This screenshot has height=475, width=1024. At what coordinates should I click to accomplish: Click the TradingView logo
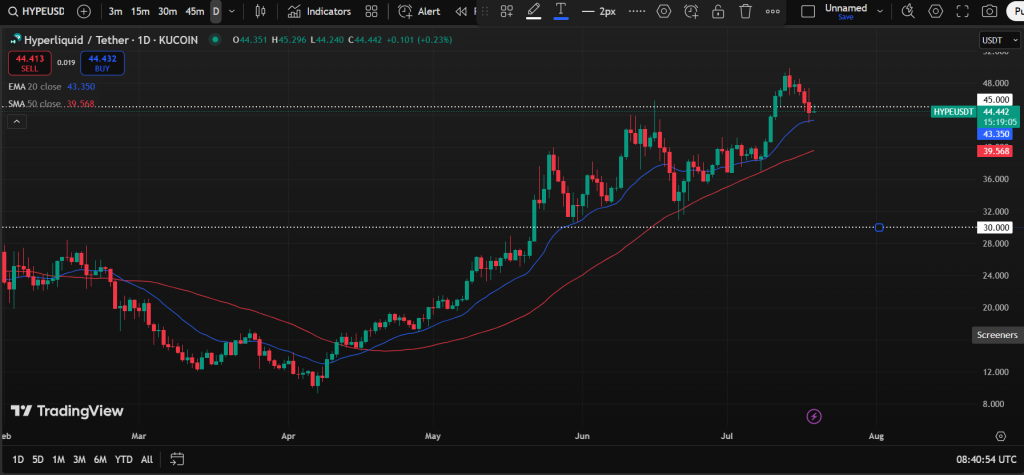pos(67,411)
